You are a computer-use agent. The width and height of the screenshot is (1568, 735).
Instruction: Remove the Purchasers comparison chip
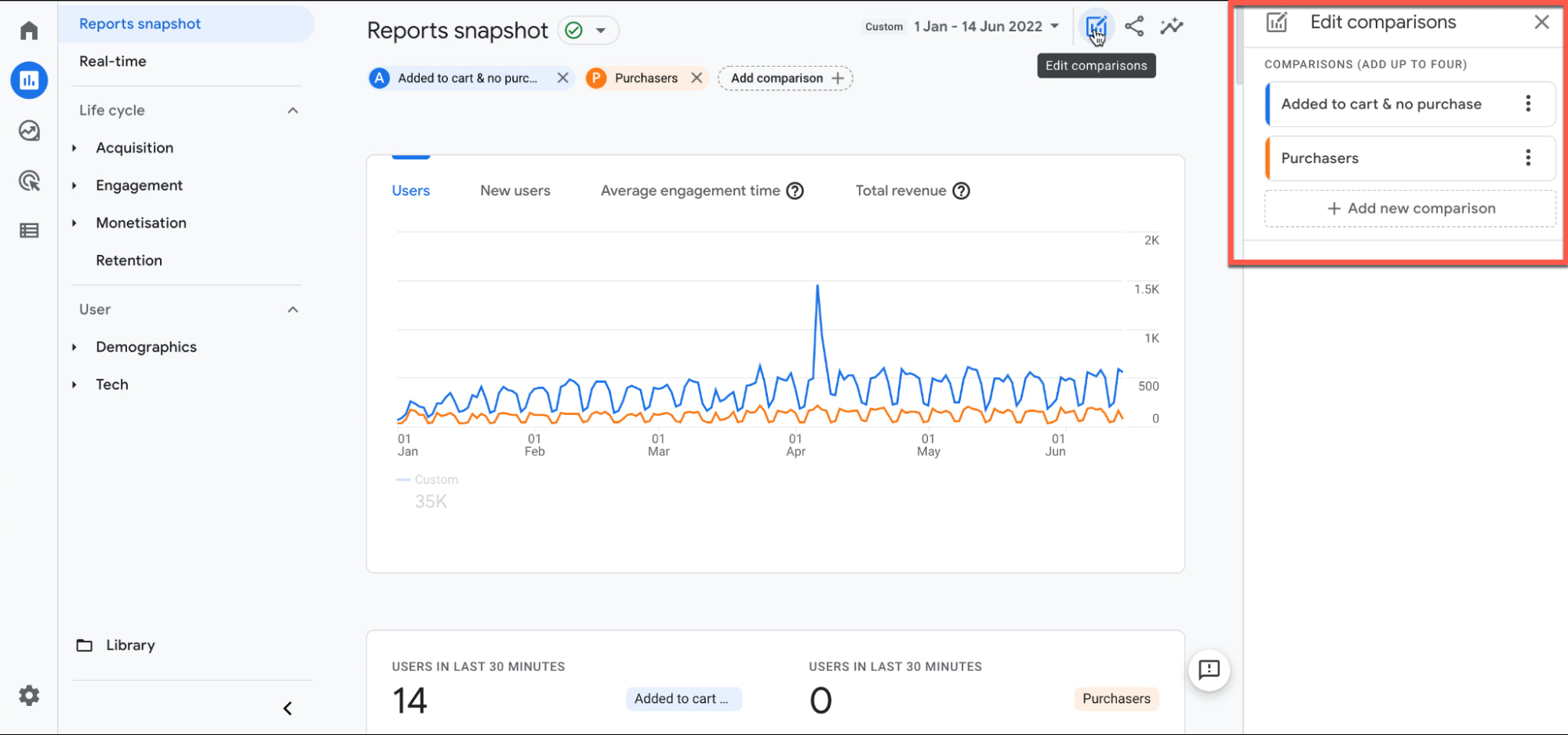(697, 78)
